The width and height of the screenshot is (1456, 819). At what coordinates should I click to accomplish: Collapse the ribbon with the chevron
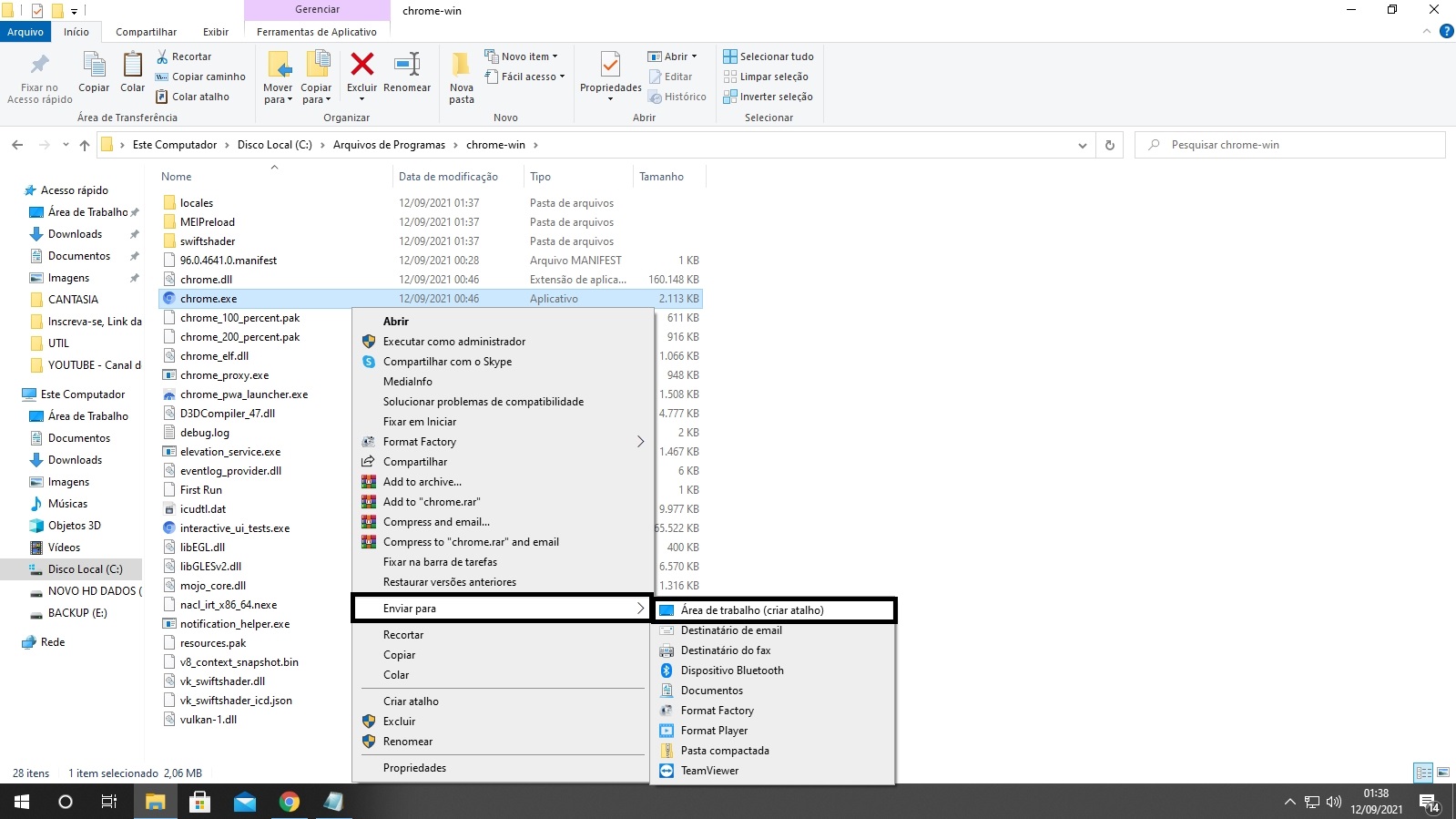pyautogui.click(x=1427, y=32)
